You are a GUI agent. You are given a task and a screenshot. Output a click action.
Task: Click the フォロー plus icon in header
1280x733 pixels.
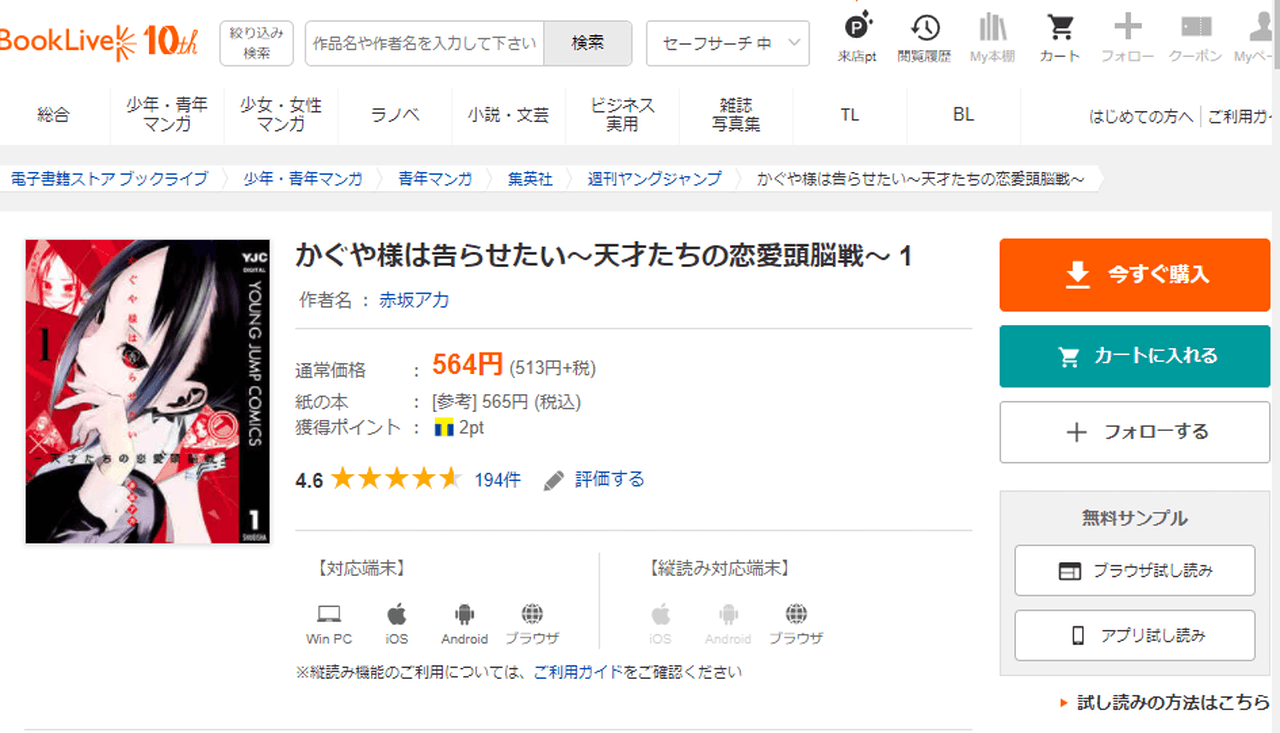[1127, 27]
